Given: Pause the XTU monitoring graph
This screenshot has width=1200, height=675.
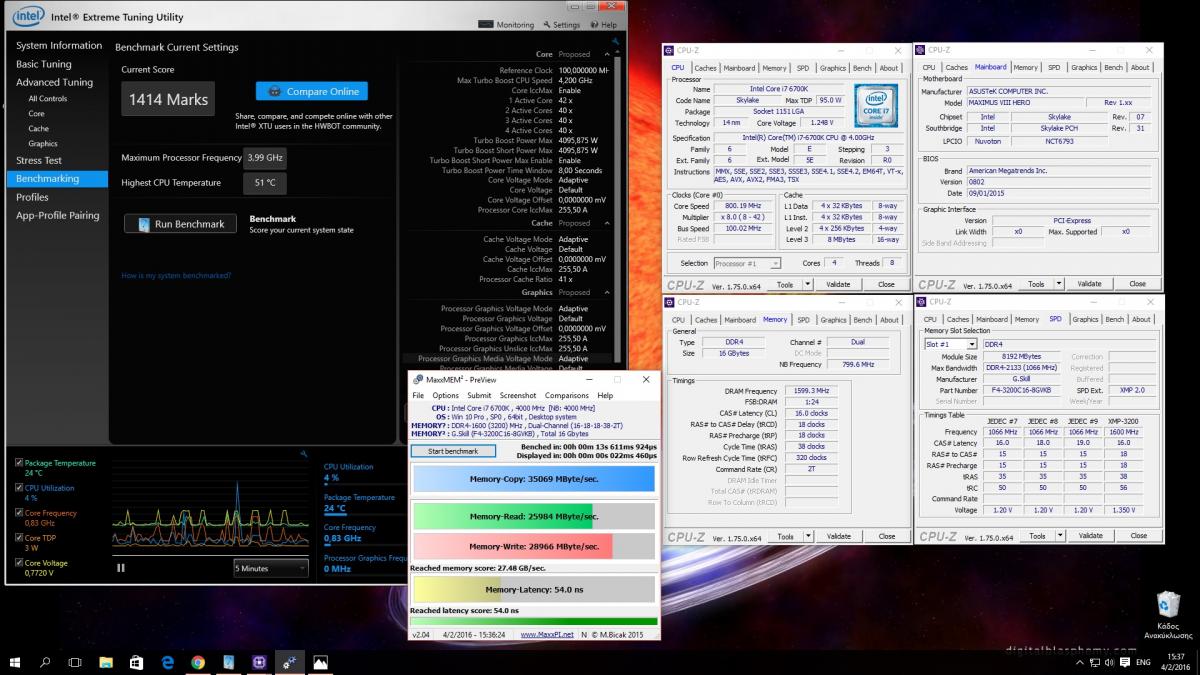Looking at the screenshot, I should [121, 568].
